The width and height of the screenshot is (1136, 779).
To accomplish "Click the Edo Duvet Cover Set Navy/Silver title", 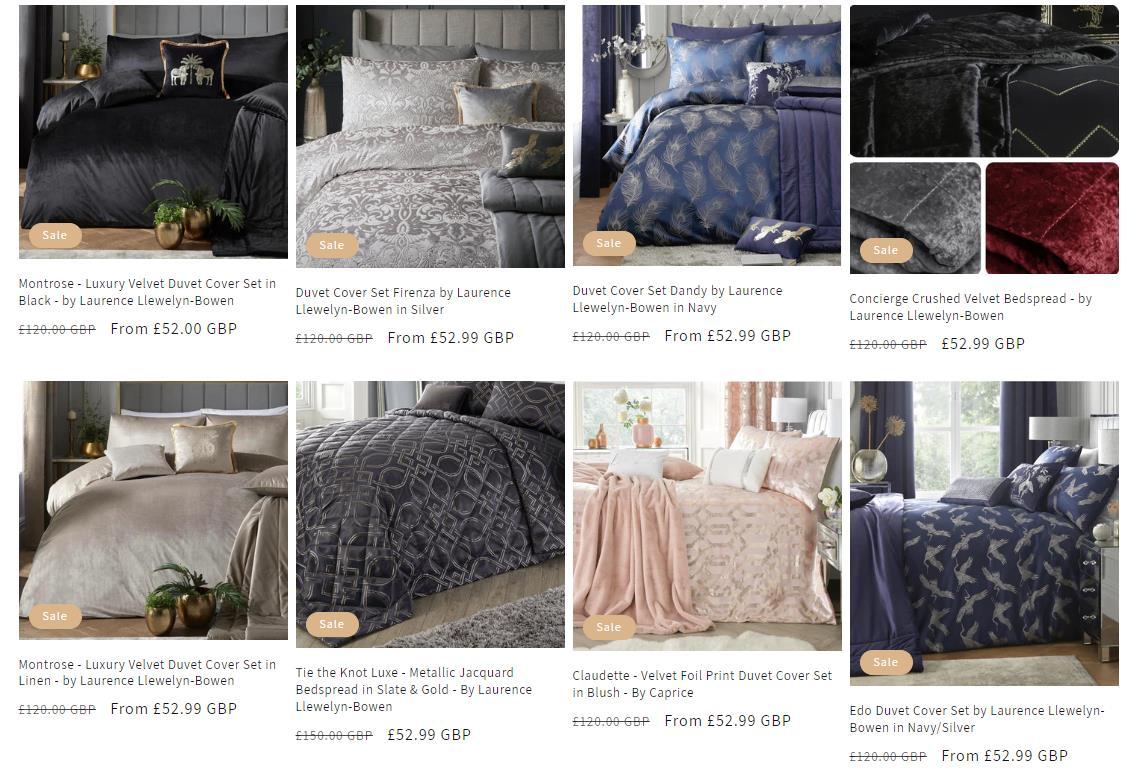I will pyautogui.click(x=977, y=719).
